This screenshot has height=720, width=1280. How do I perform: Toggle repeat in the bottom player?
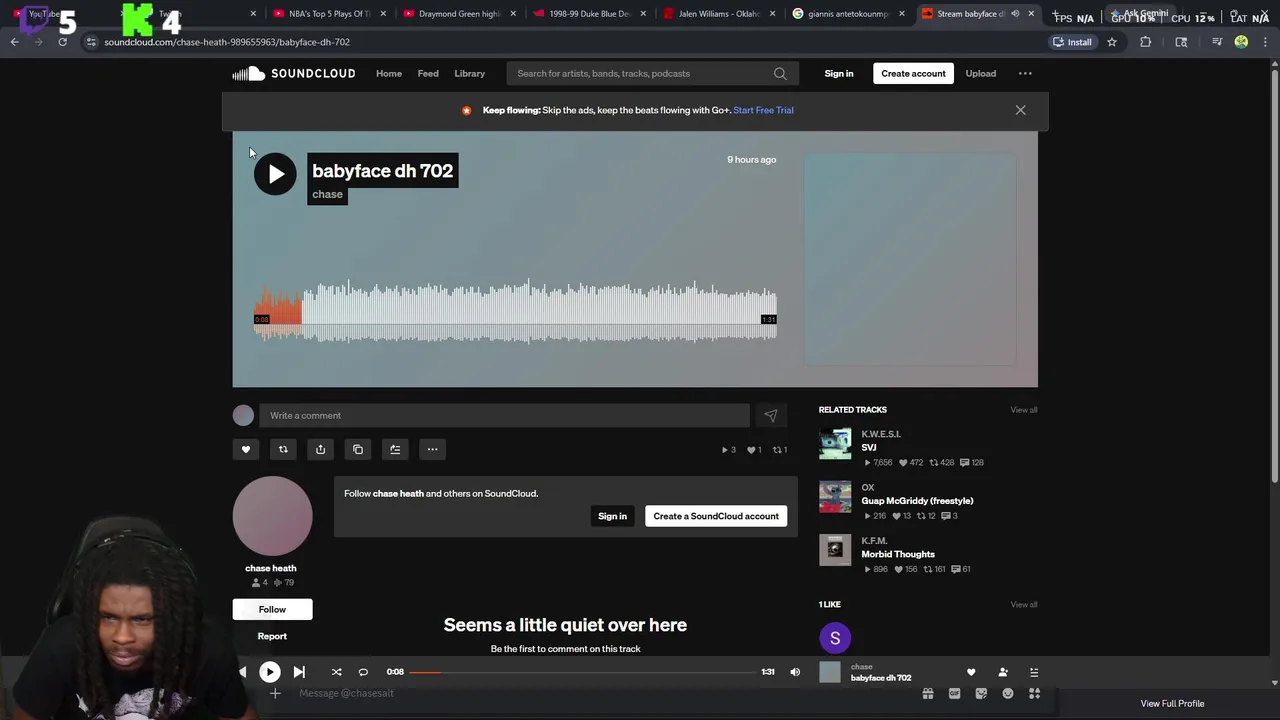pyautogui.click(x=363, y=672)
